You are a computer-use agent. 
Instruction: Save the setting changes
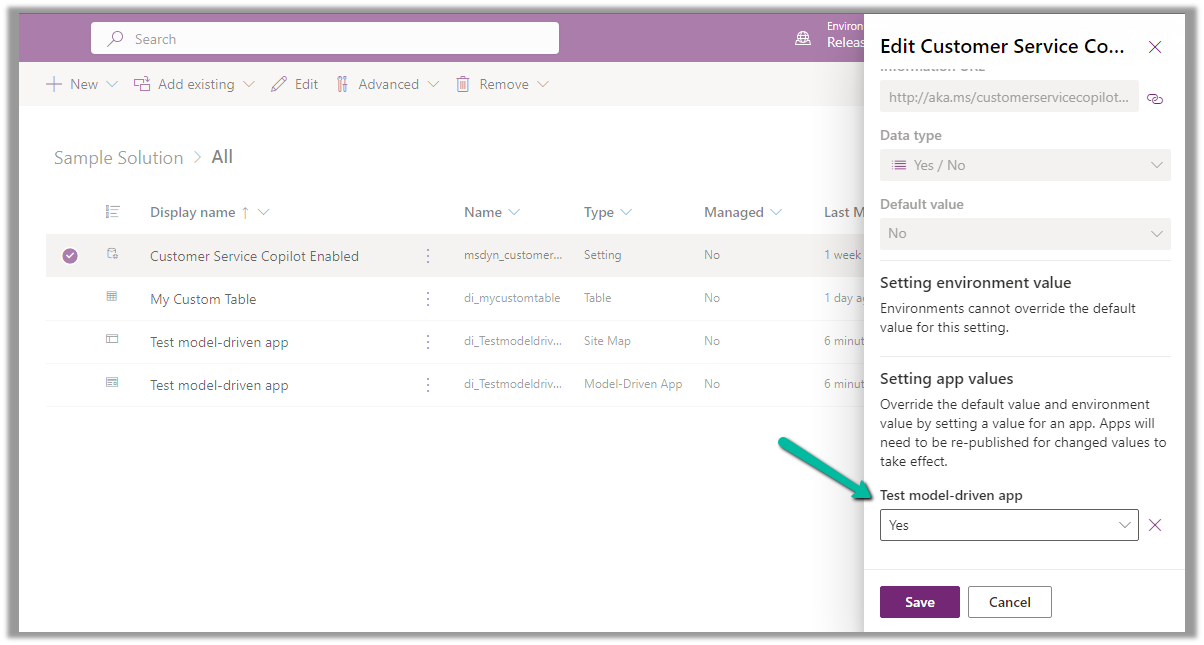tap(919, 602)
